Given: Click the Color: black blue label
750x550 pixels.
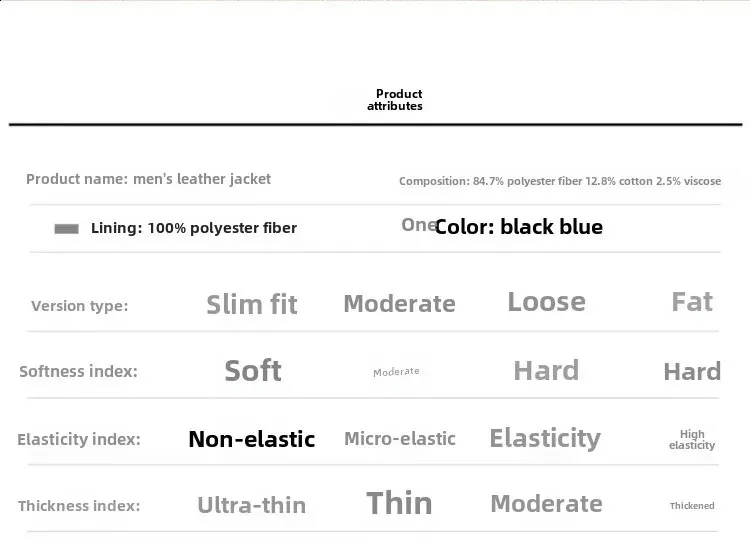Looking at the screenshot, I should (518, 227).
